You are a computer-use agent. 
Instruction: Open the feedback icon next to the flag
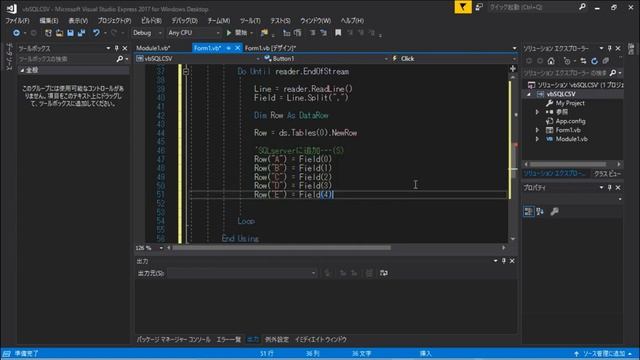point(479,7)
